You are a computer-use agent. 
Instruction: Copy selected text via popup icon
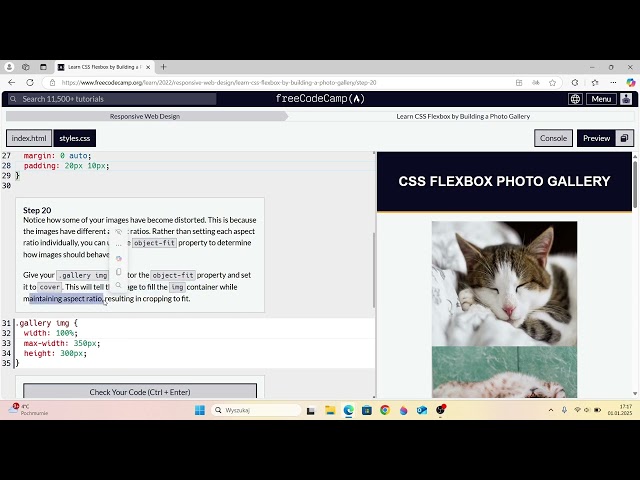pyautogui.click(x=118, y=272)
